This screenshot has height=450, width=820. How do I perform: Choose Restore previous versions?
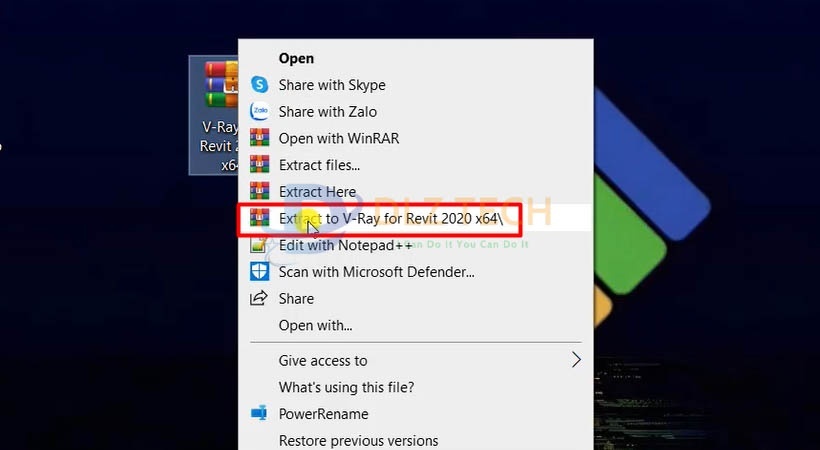(358, 440)
